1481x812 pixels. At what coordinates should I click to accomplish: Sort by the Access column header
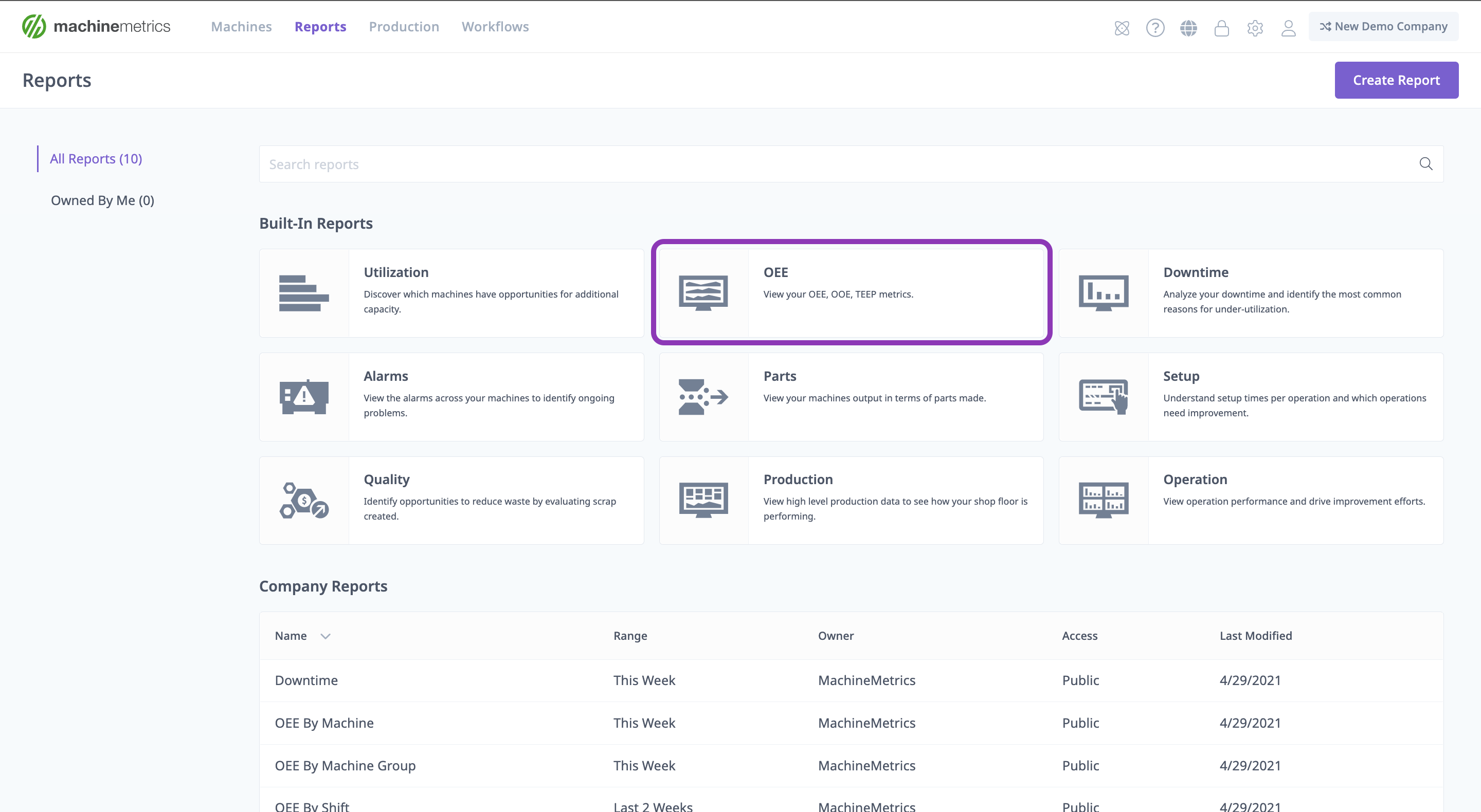pyautogui.click(x=1080, y=636)
